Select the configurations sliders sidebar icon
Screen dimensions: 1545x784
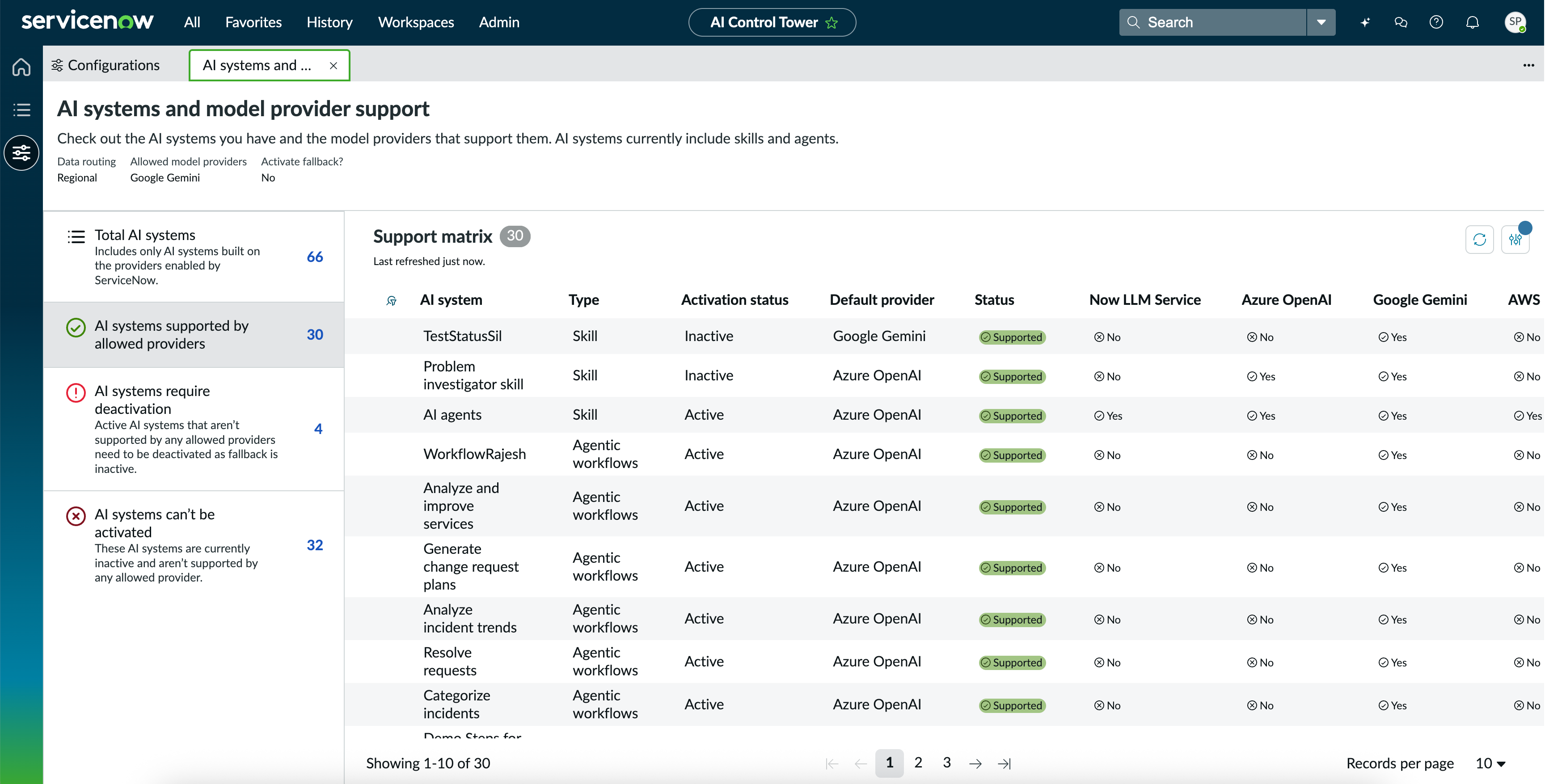(21, 153)
